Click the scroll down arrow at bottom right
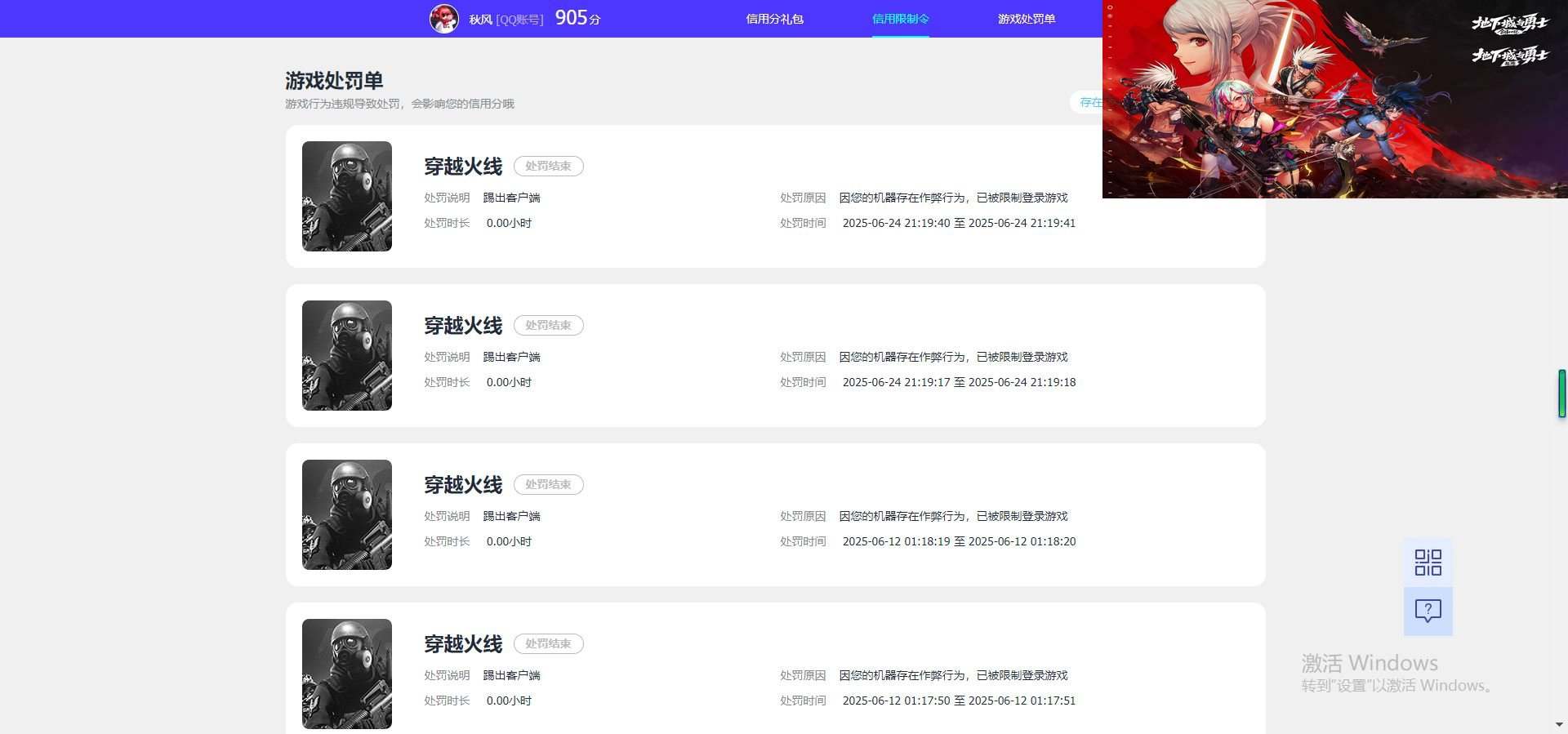 coord(1560,725)
